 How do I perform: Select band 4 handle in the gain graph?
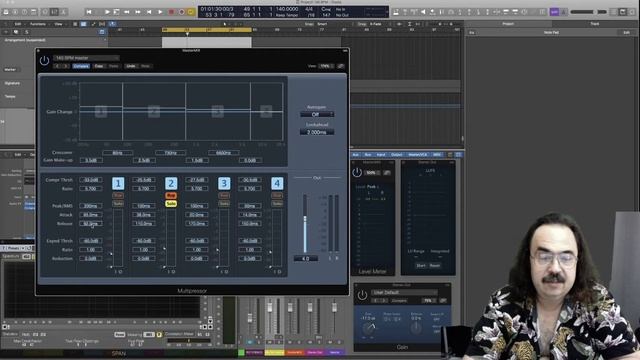(266, 111)
